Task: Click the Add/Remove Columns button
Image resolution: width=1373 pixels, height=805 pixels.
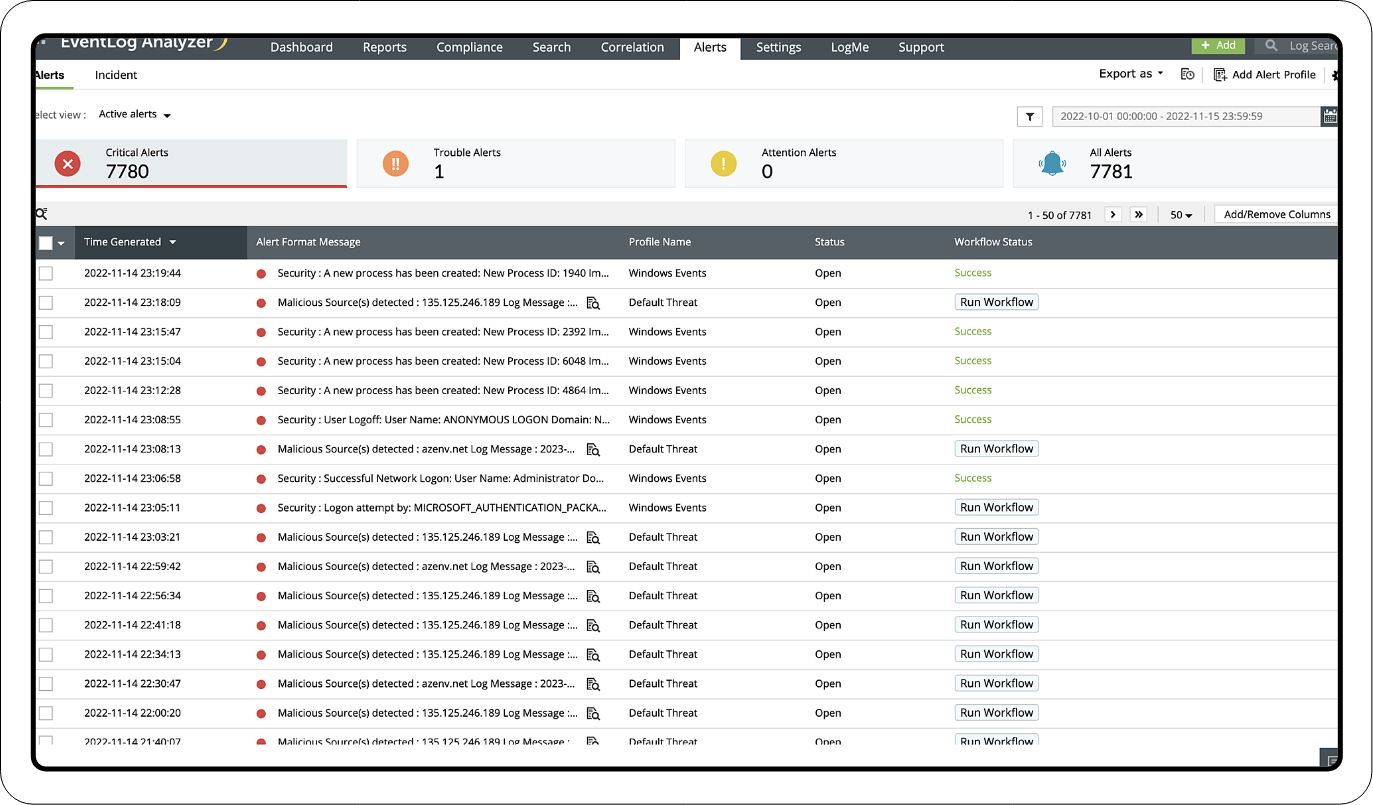Action: pyautogui.click(x=1277, y=215)
